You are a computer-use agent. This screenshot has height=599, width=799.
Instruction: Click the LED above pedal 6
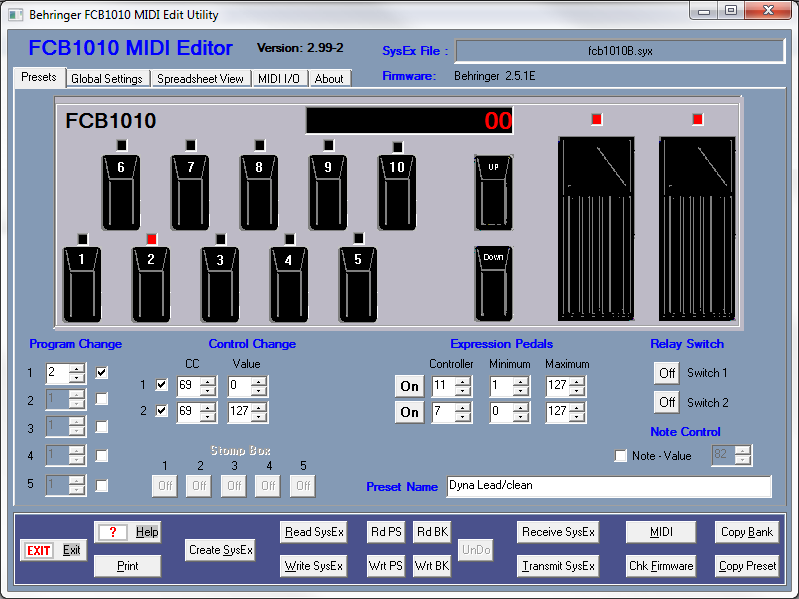pos(122,146)
